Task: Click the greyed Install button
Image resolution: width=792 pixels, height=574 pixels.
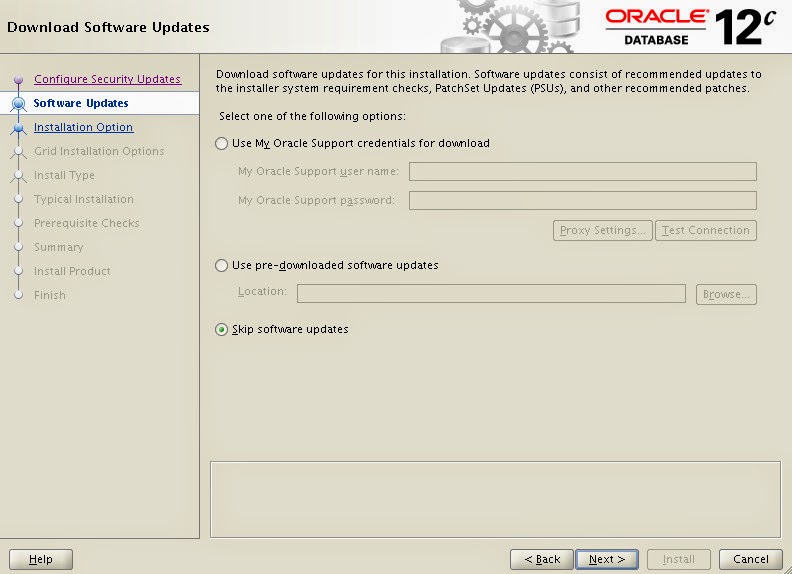Action: click(x=678, y=559)
